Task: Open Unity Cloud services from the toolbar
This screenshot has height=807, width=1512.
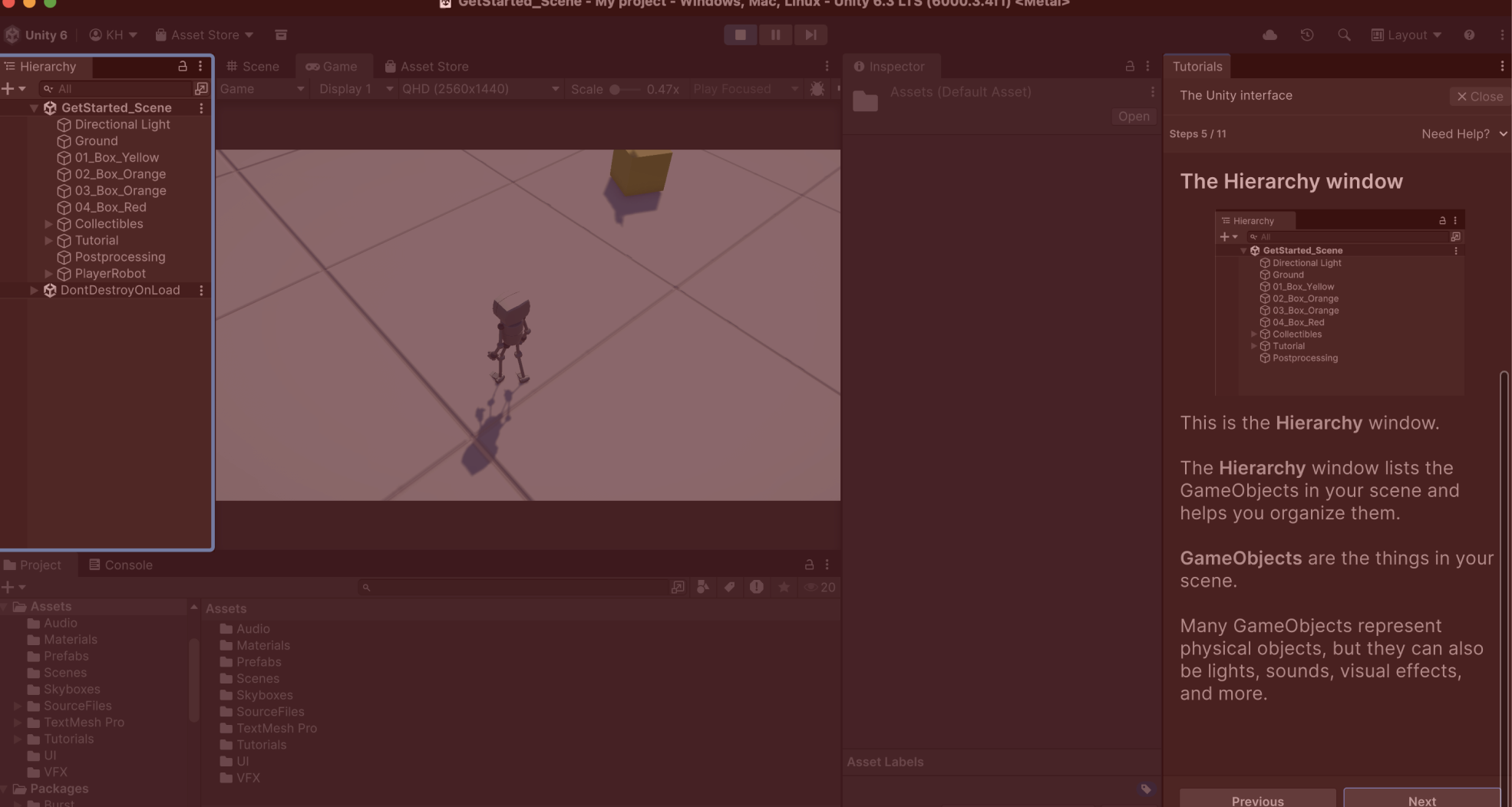Action: 1269,35
